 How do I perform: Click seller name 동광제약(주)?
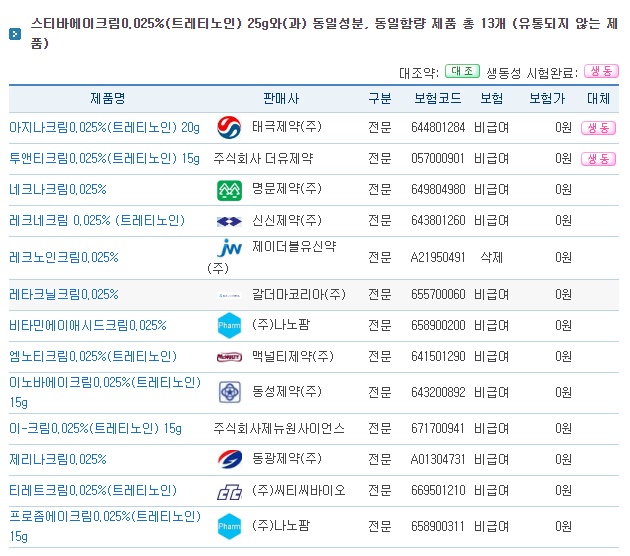(287, 459)
